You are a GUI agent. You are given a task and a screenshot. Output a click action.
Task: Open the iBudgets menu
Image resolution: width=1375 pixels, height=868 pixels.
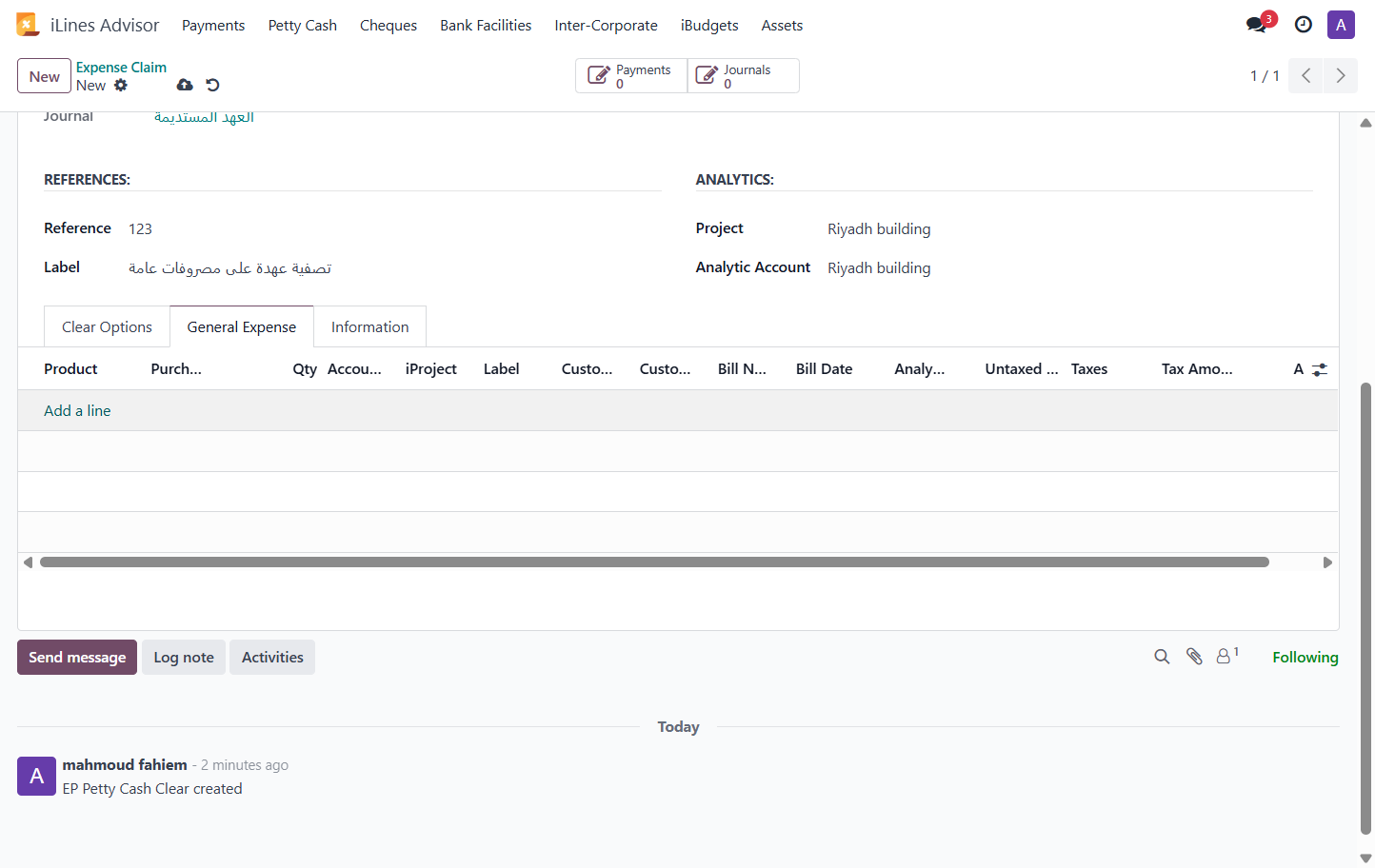point(709,26)
